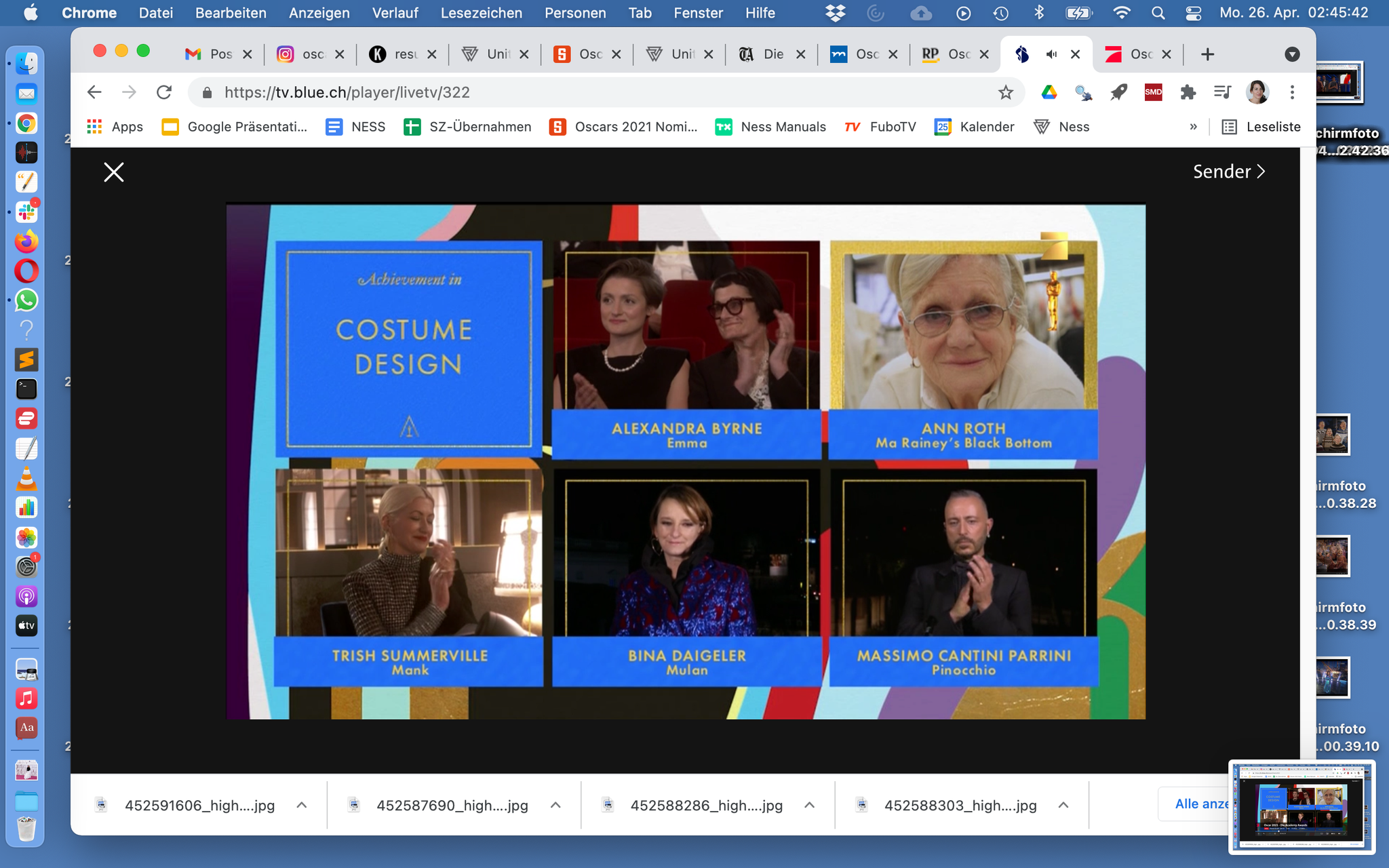Expand options for 452591606_high jpg download
Viewport: 1389px width, 868px height.
[302, 805]
